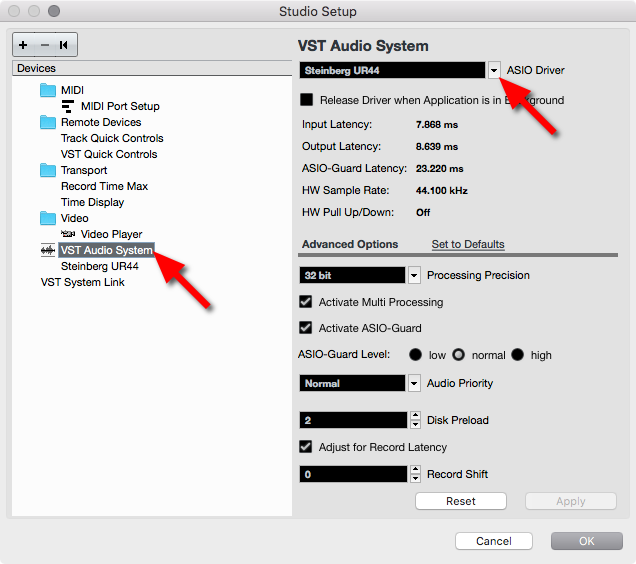This screenshot has width=636, height=564.
Task: Click the Normal audio priority field
Action: click(x=352, y=383)
